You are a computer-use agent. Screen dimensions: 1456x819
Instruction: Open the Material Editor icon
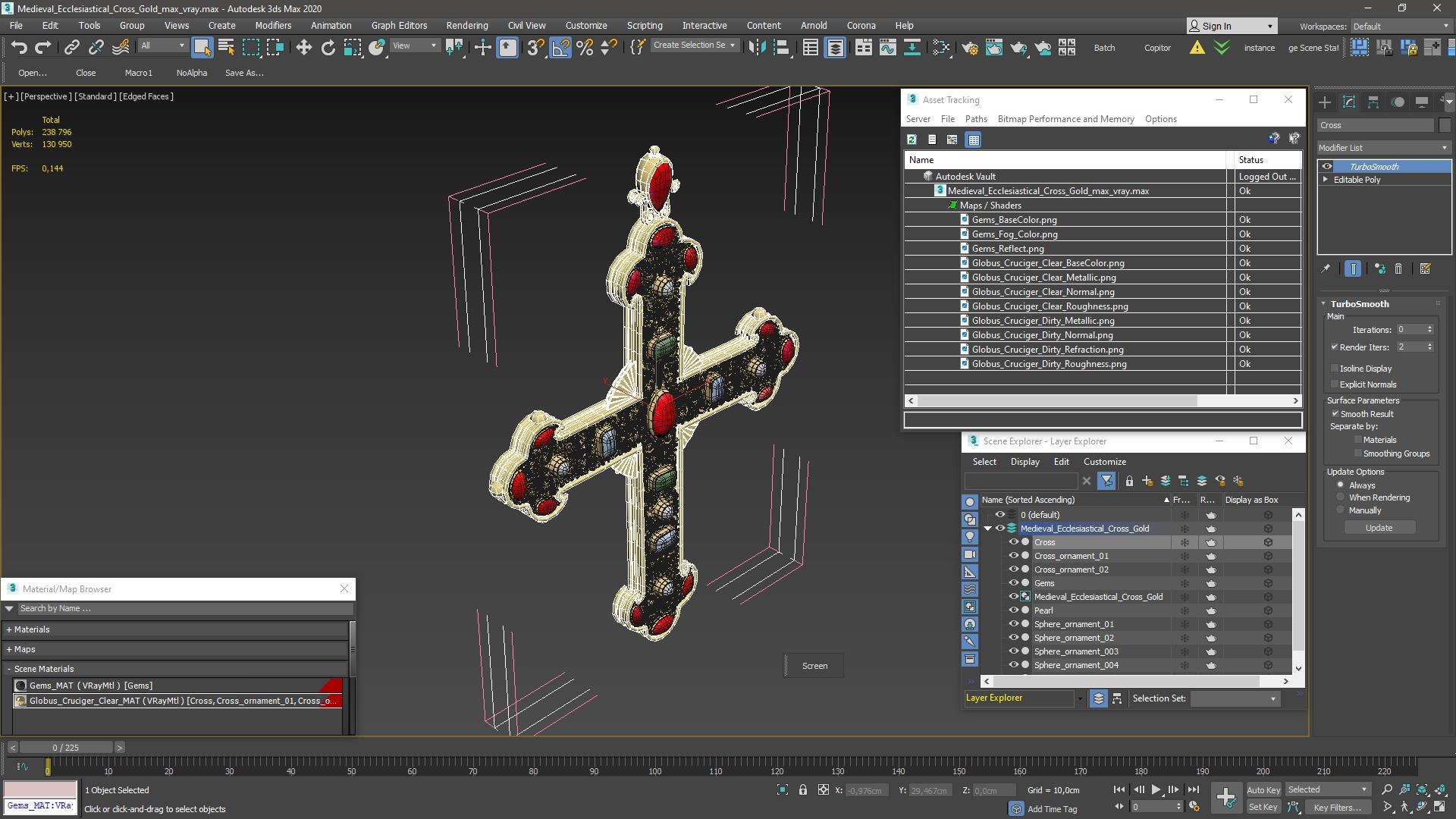tap(942, 47)
